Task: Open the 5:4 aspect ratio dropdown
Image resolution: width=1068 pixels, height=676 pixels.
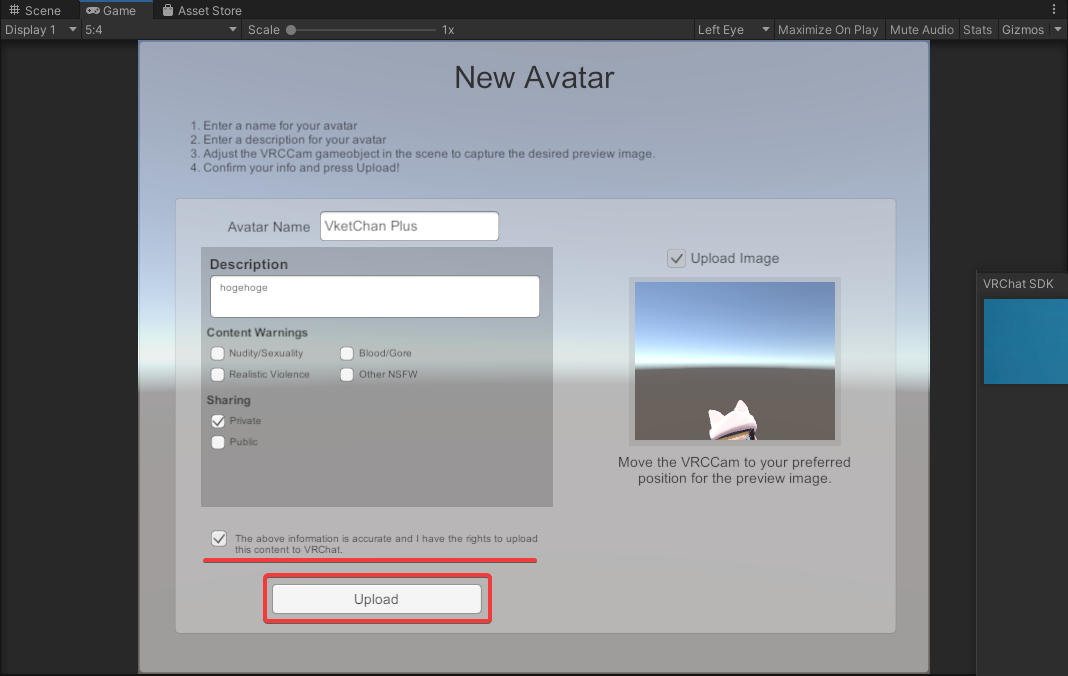Action: coord(160,30)
